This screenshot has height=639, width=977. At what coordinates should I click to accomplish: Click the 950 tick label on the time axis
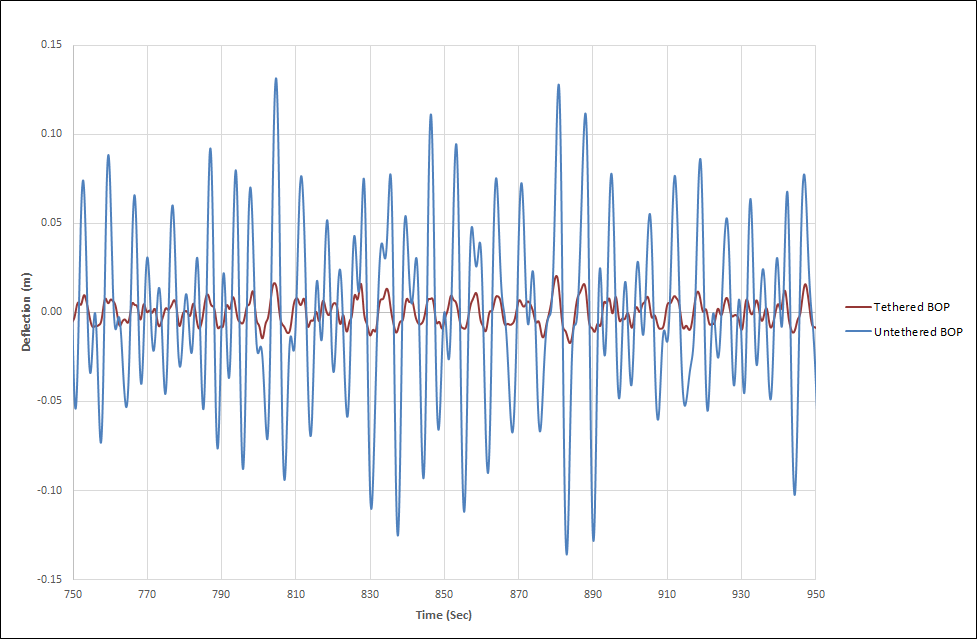point(815,593)
